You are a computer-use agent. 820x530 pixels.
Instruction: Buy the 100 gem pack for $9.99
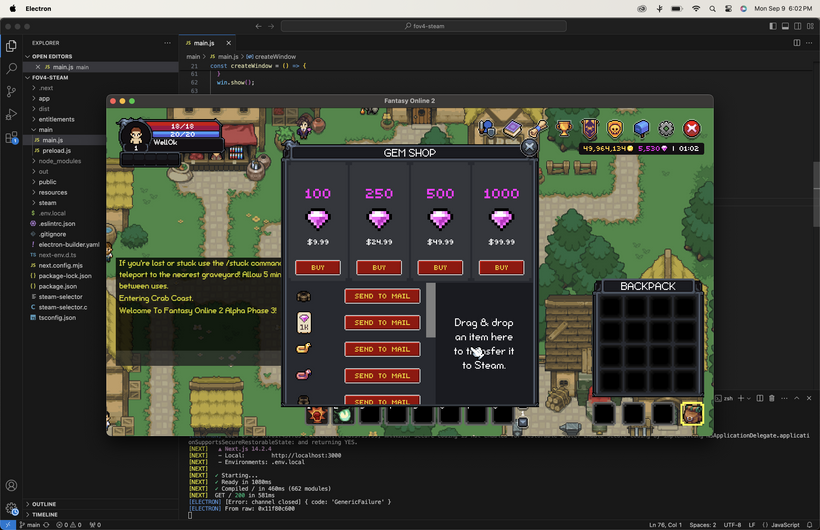click(317, 267)
